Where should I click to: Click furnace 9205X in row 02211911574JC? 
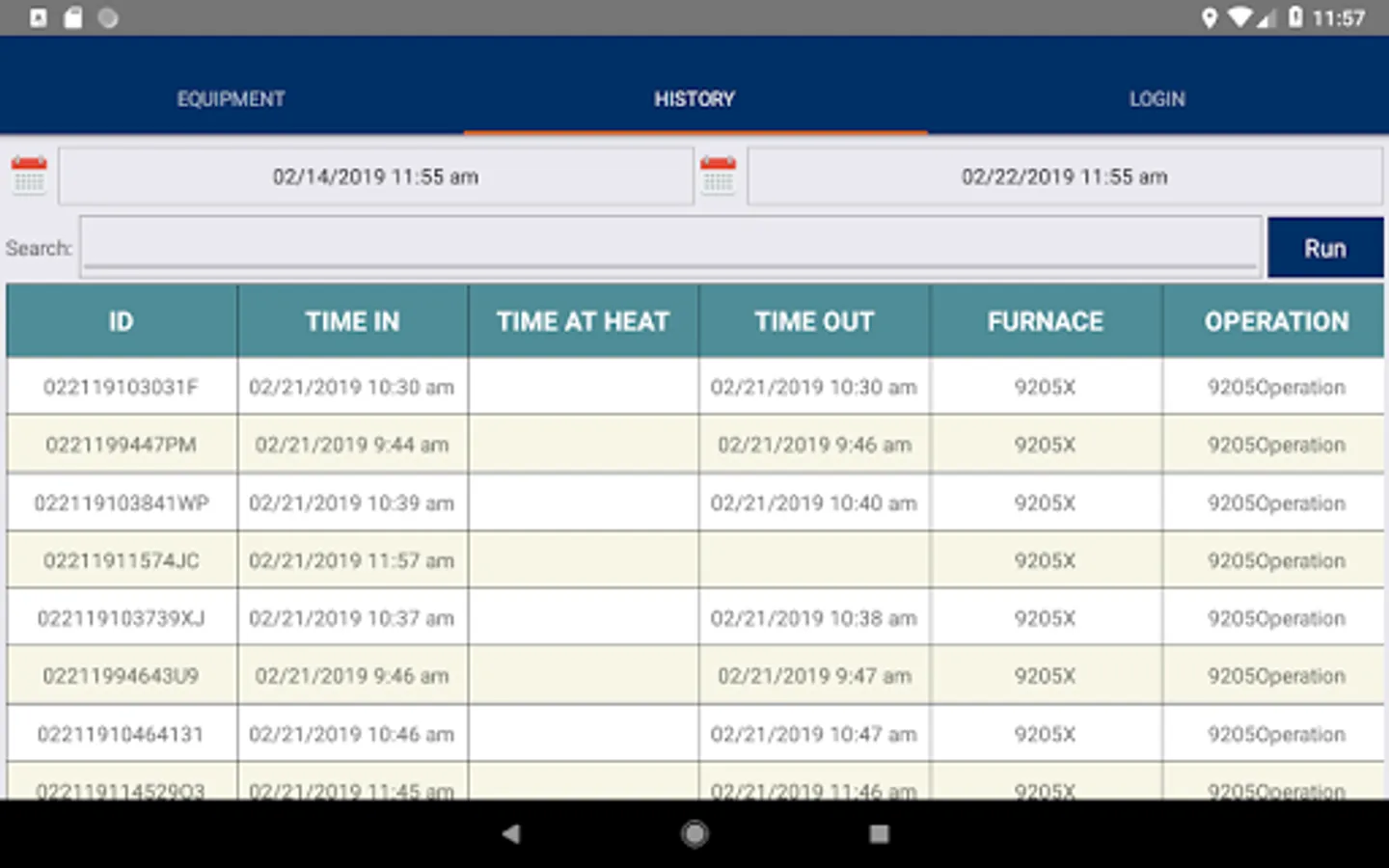(x=1046, y=560)
